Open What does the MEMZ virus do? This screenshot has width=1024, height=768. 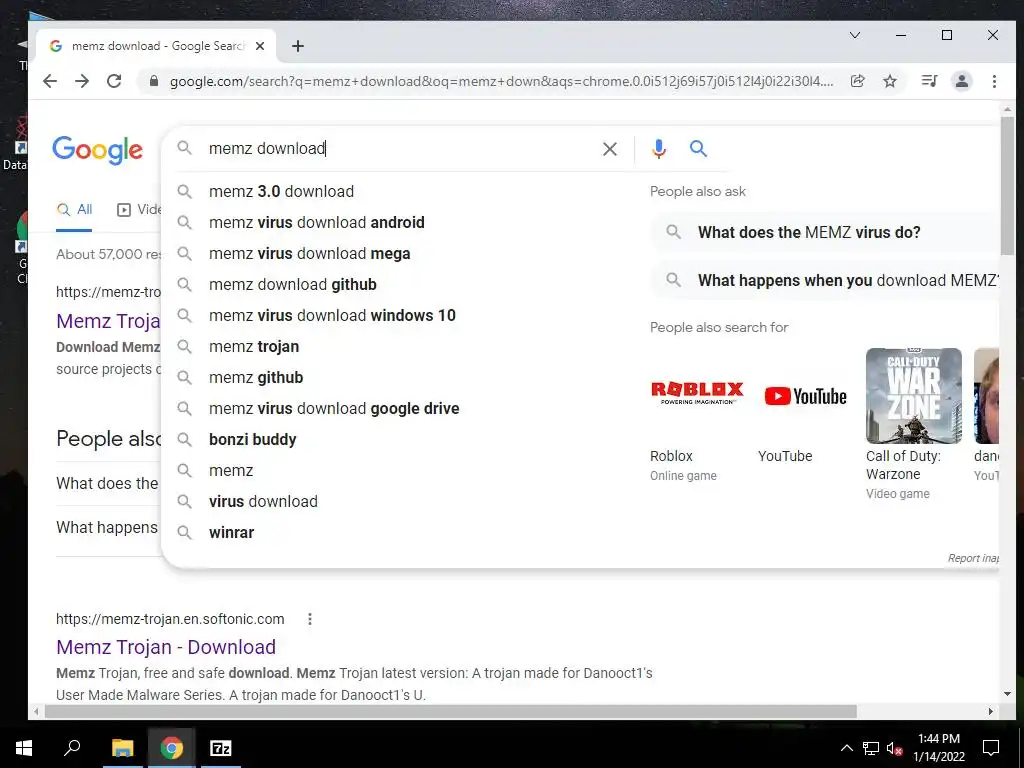pyautogui.click(x=825, y=232)
